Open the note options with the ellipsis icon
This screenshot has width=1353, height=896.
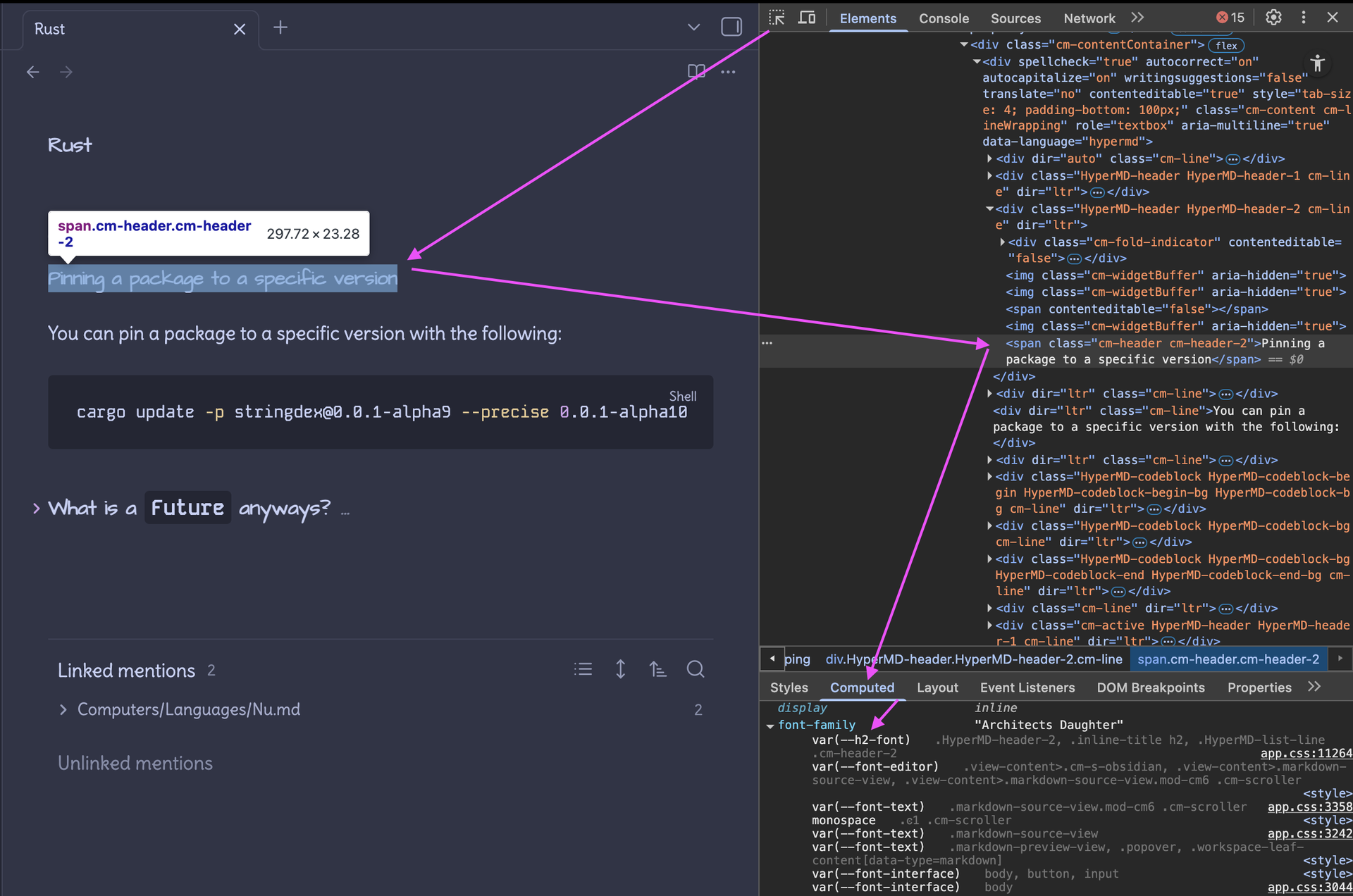(x=729, y=71)
